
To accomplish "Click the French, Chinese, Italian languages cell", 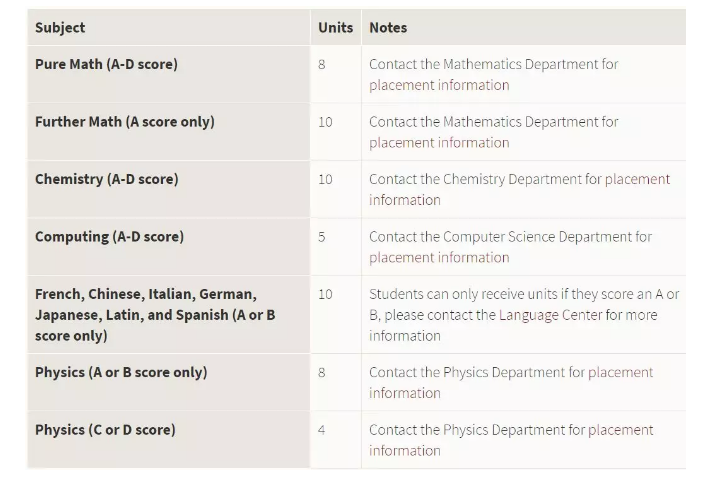I will 169,314.
